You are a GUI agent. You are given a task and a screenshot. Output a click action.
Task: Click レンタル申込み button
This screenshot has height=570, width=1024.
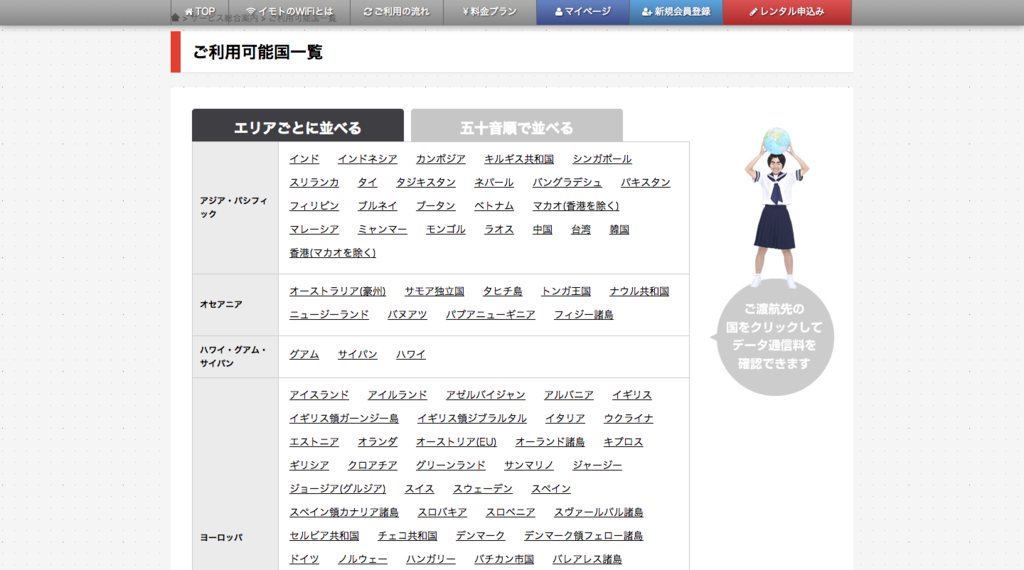pyautogui.click(x=787, y=12)
